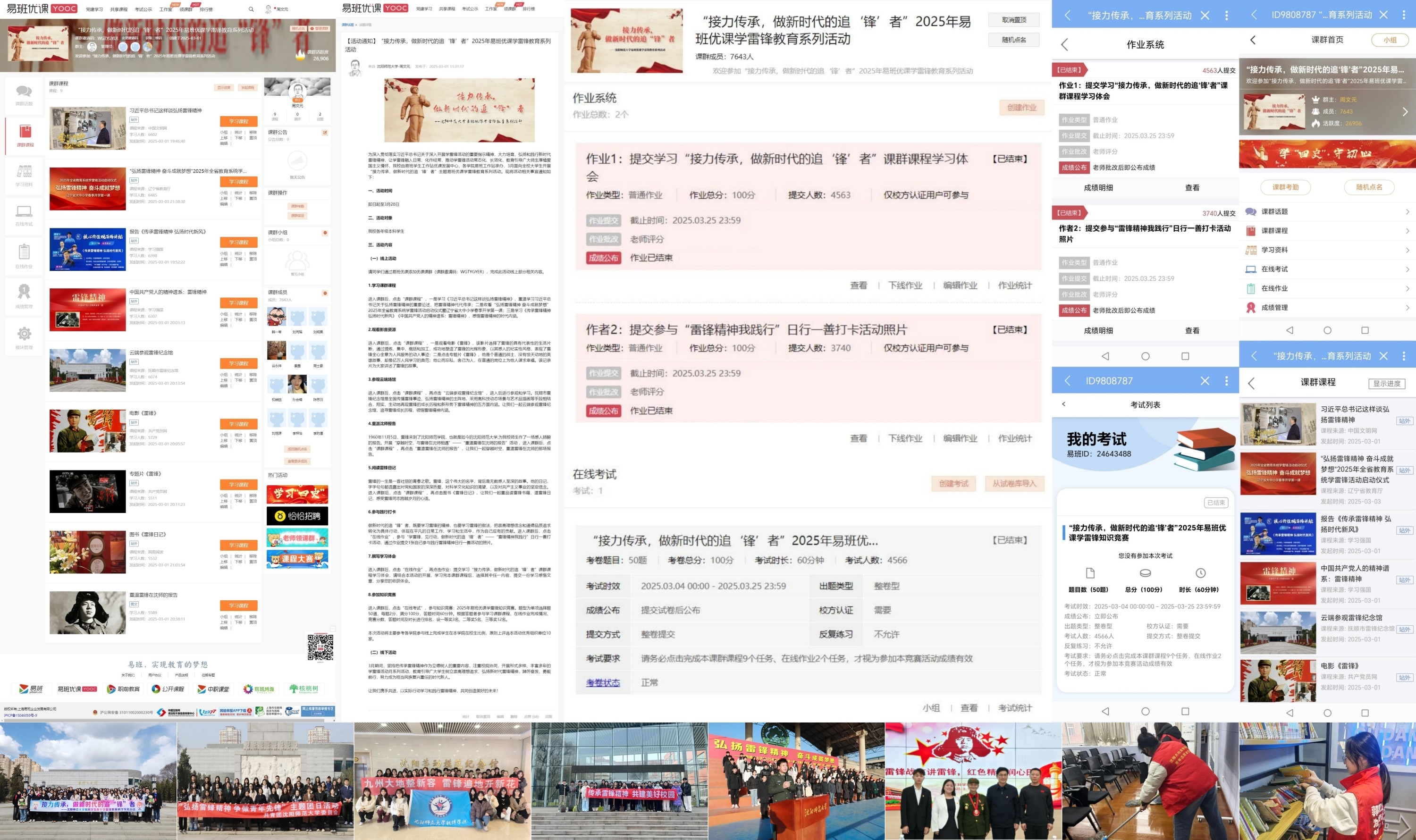Expand 学习资料 row chevron in mobile menu
1416x840 pixels.
click(x=1407, y=250)
